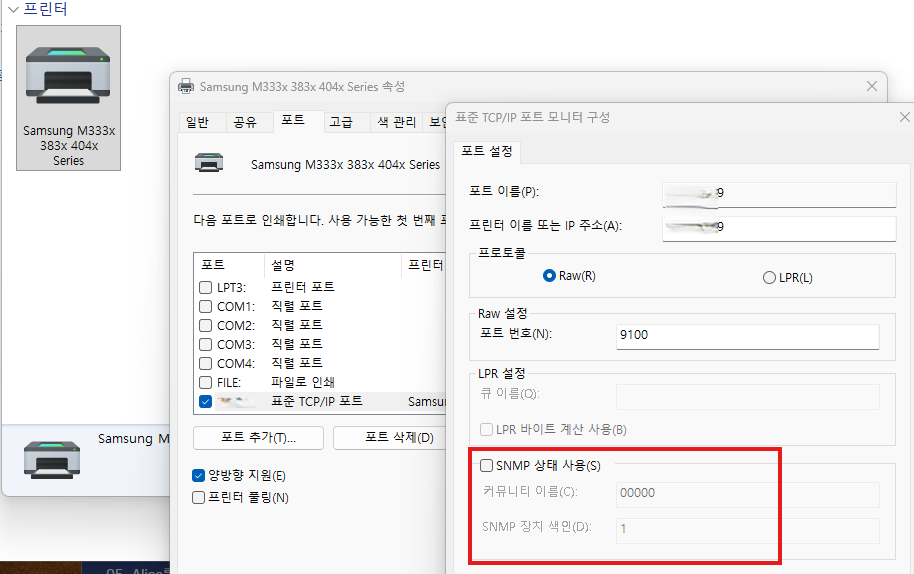Viewport: 914px width, 574px height.
Task: Switch to the 포트 tab
Action: [293, 120]
